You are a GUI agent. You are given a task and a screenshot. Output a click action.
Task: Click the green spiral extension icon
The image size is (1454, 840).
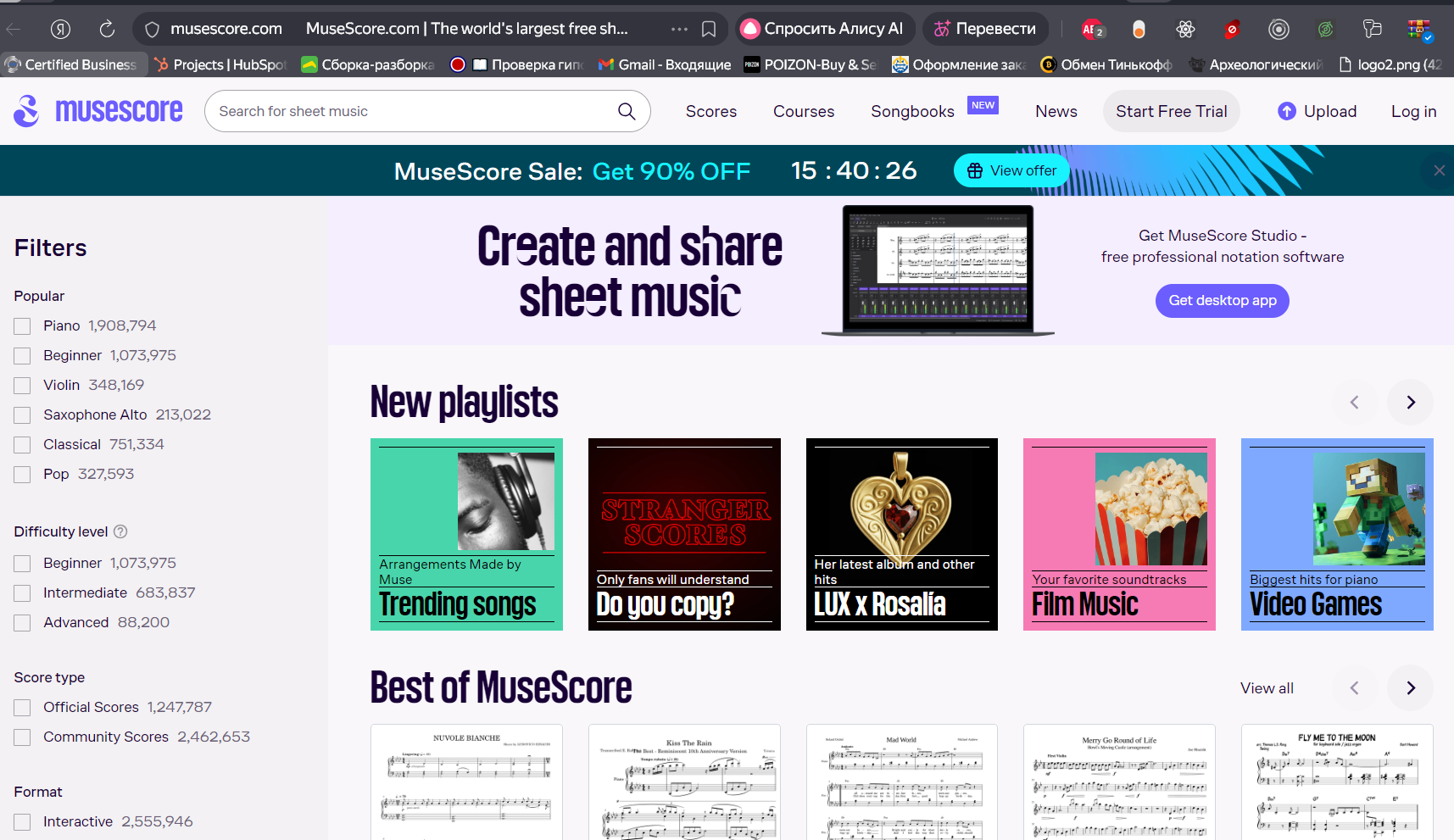pyautogui.click(x=1325, y=30)
